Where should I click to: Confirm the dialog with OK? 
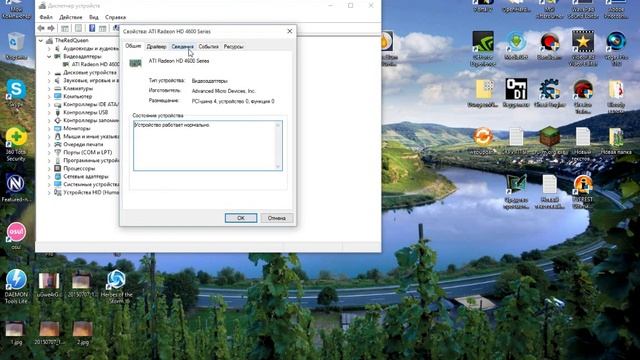241,218
